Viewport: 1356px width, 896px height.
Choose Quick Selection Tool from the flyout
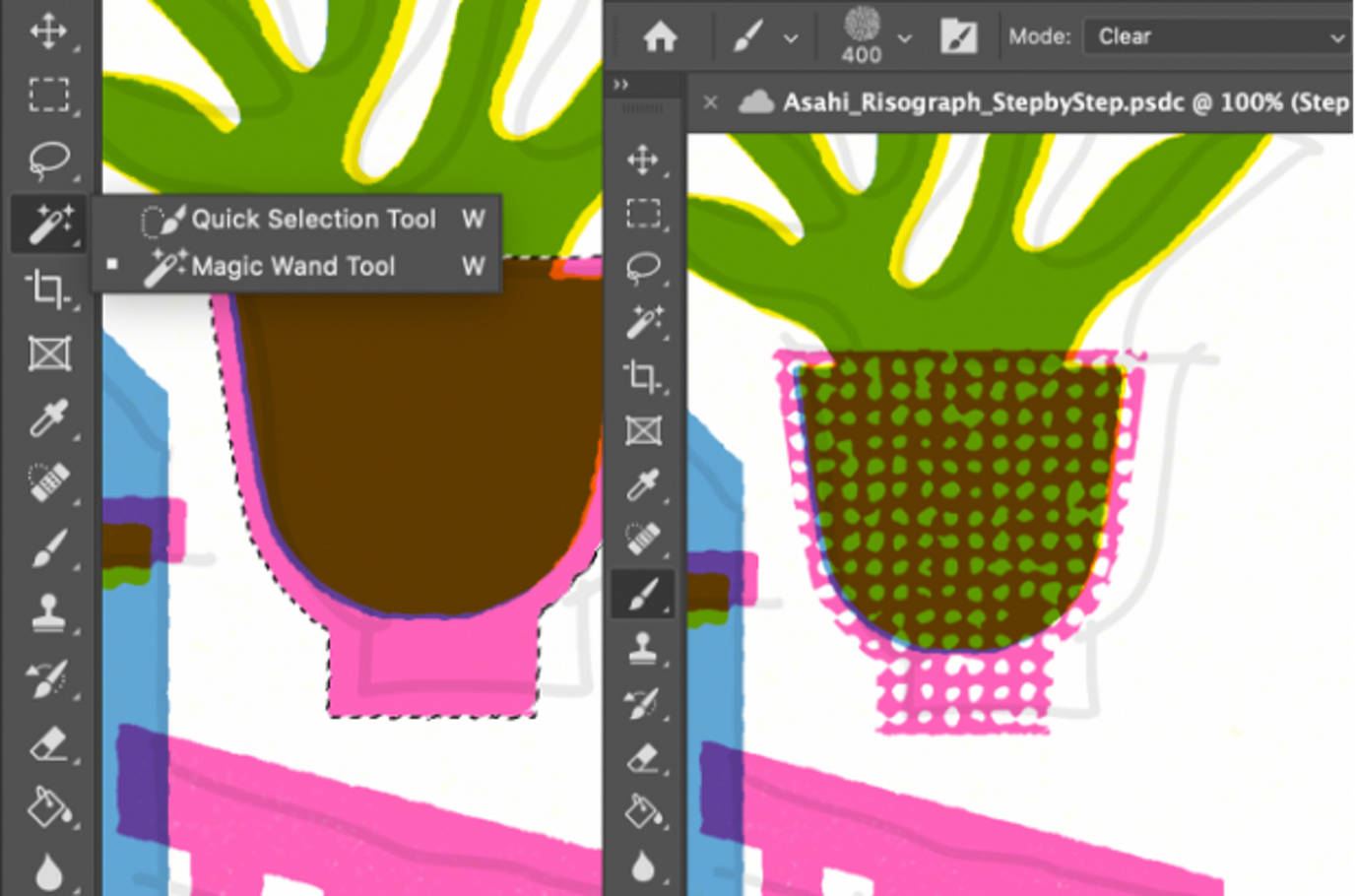click(313, 219)
